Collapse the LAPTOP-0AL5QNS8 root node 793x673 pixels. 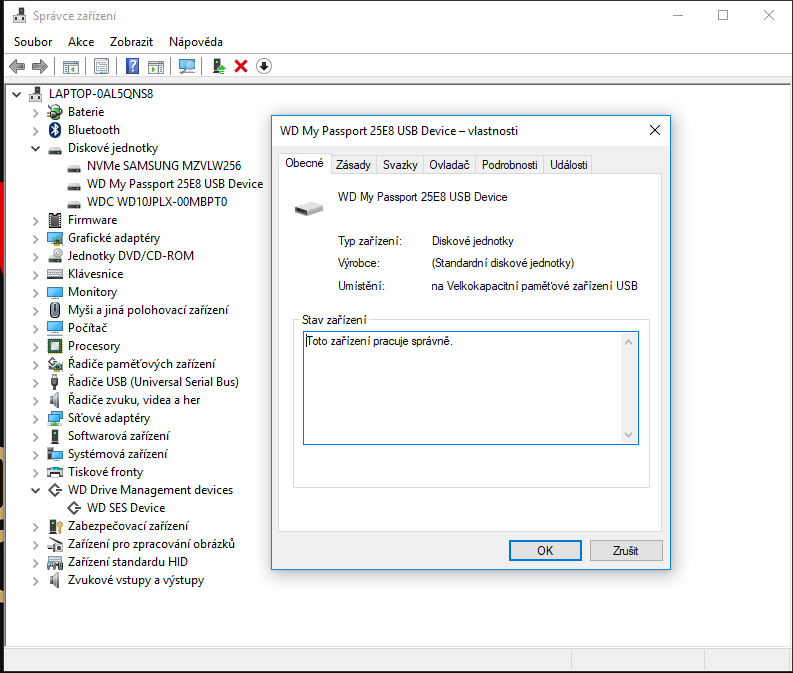(x=17, y=94)
